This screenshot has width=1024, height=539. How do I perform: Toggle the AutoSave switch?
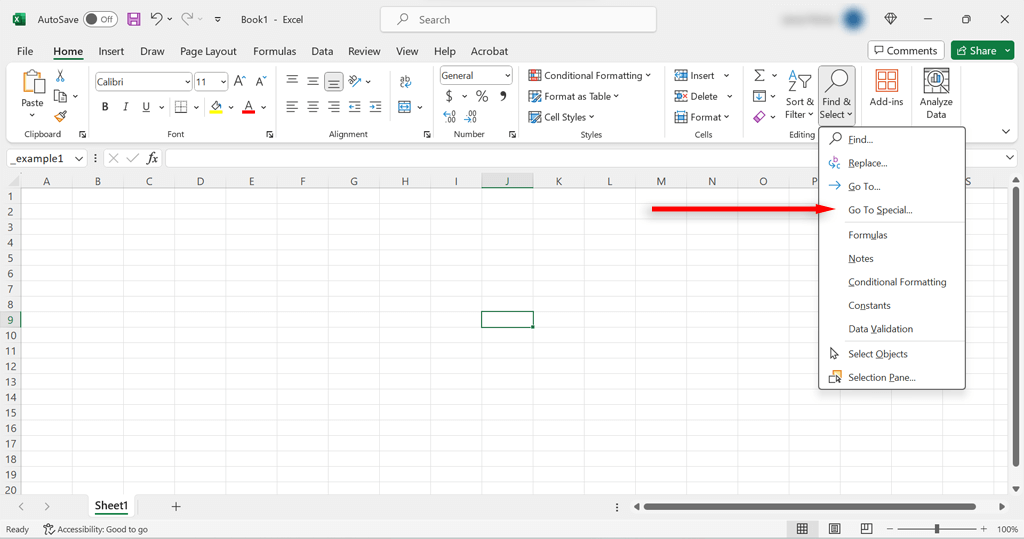[100, 19]
